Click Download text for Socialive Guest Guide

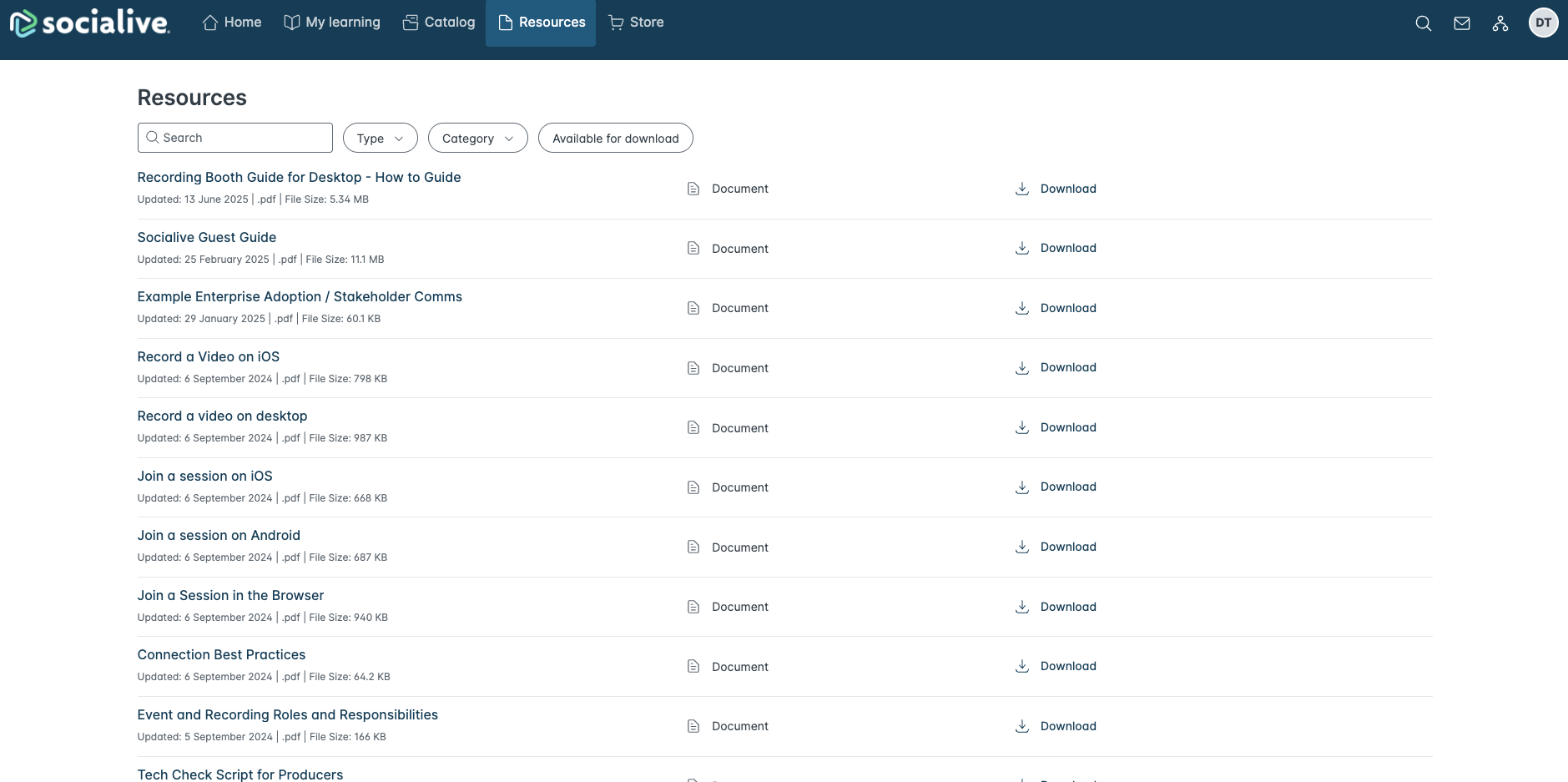click(x=1068, y=248)
